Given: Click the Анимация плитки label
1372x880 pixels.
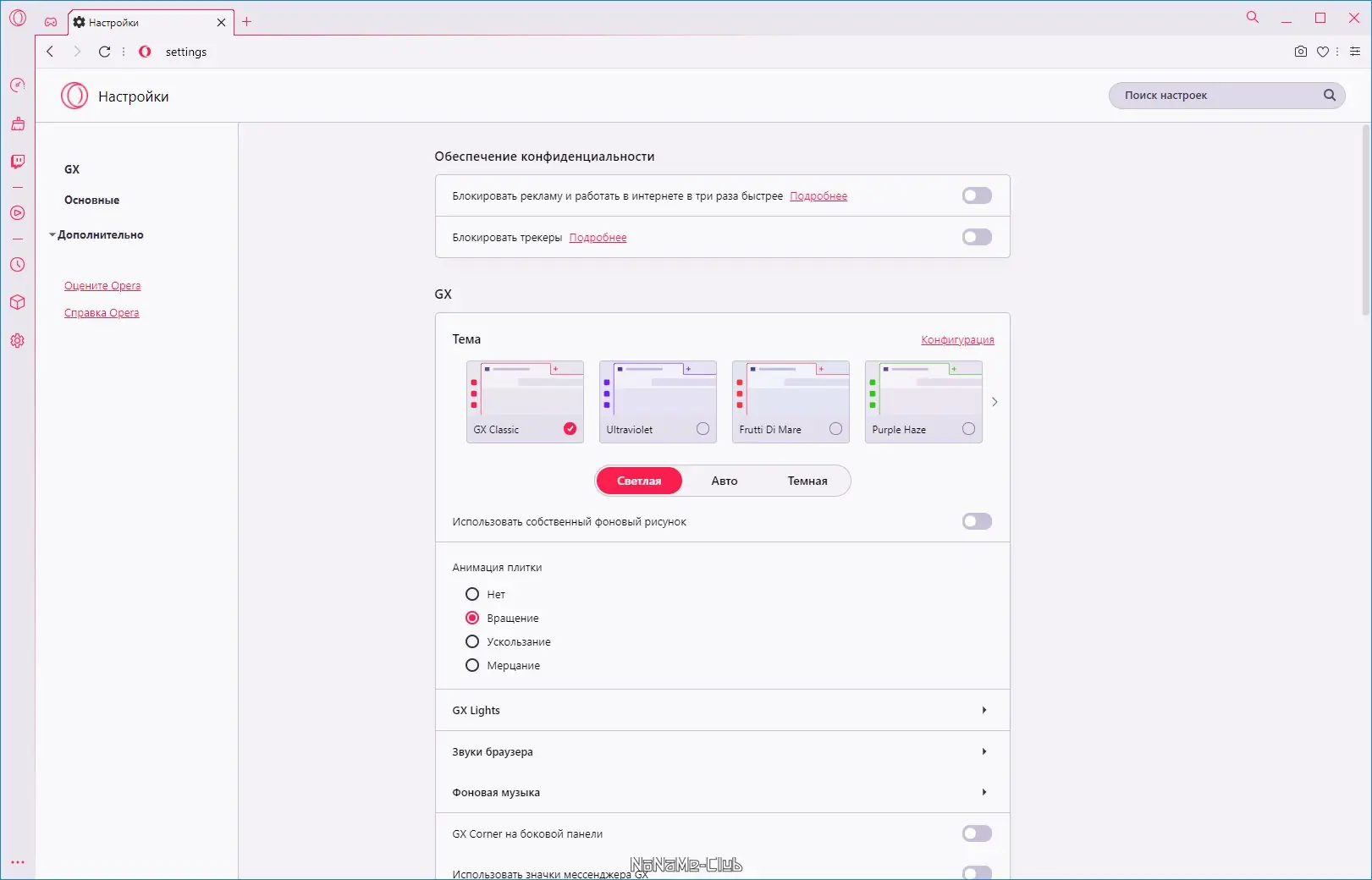Looking at the screenshot, I should 497,568.
